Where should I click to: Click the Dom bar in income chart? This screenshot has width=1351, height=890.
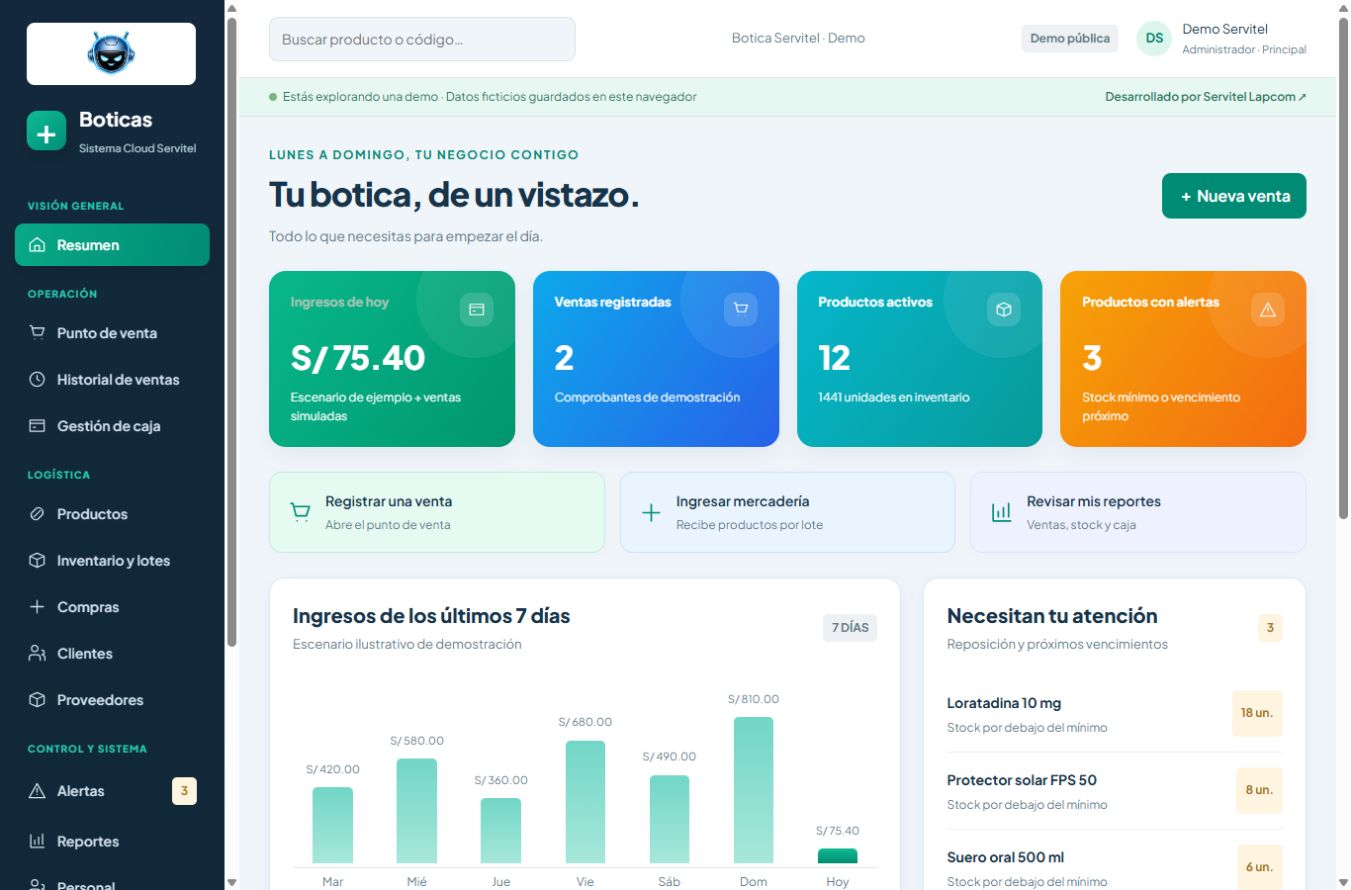pyautogui.click(x=753, y=790)
